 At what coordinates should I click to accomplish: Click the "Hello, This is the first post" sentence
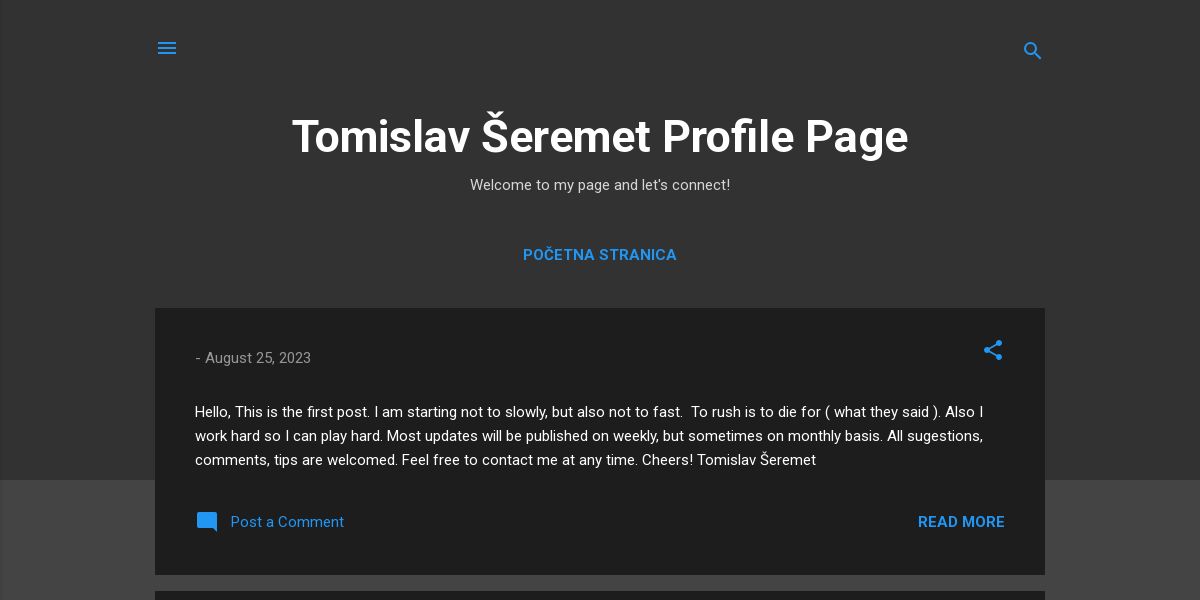coord(282,412)
